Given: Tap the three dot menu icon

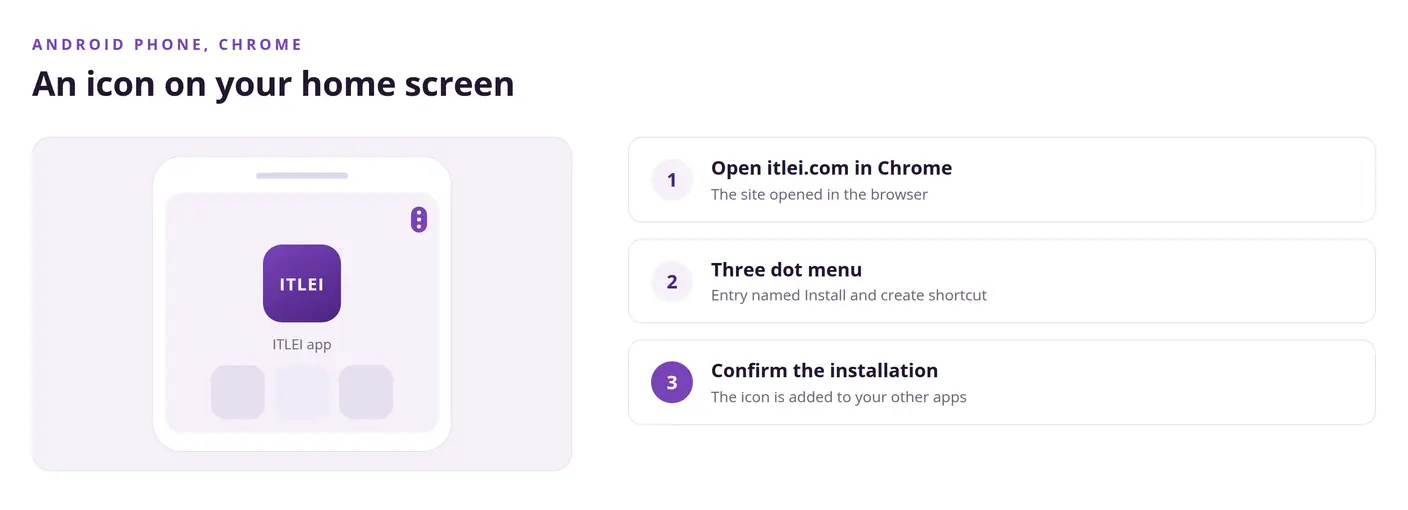Looking at the screenshot, I should coord(419,220).
